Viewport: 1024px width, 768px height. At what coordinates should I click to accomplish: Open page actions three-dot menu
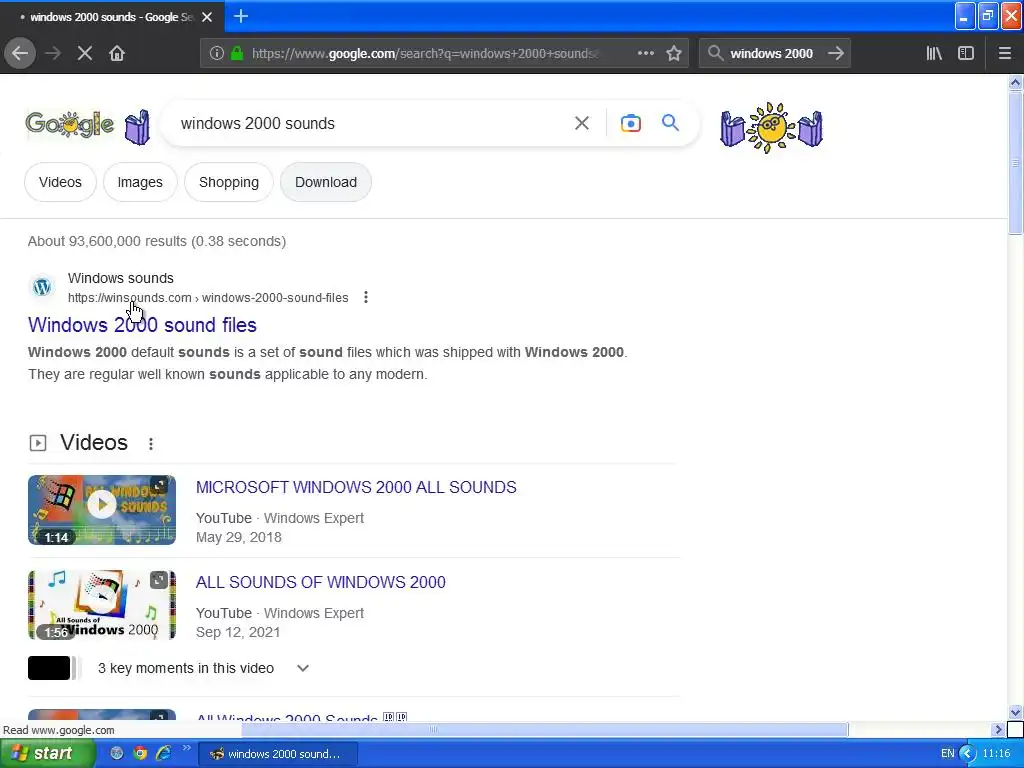click(646, 54)
